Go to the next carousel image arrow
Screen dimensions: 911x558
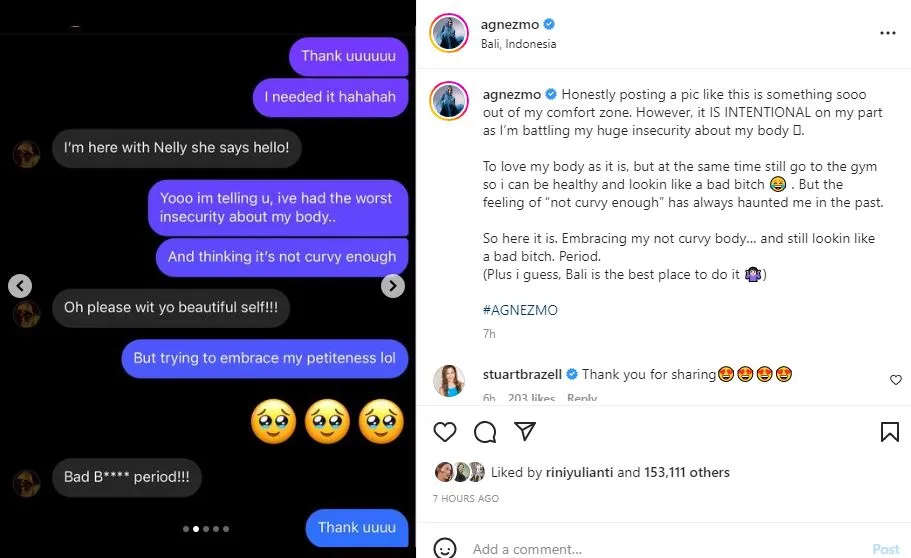pos(393,285)
